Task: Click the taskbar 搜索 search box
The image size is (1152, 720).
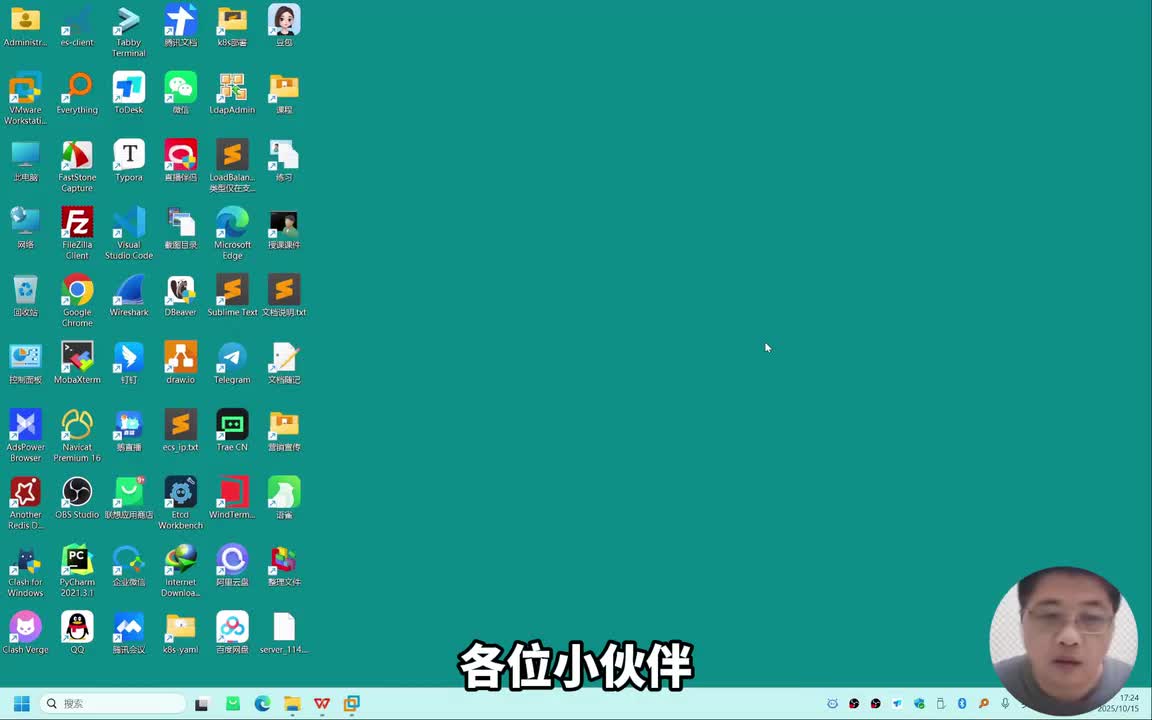Action: pyautogui.click(x=112, y=704)
